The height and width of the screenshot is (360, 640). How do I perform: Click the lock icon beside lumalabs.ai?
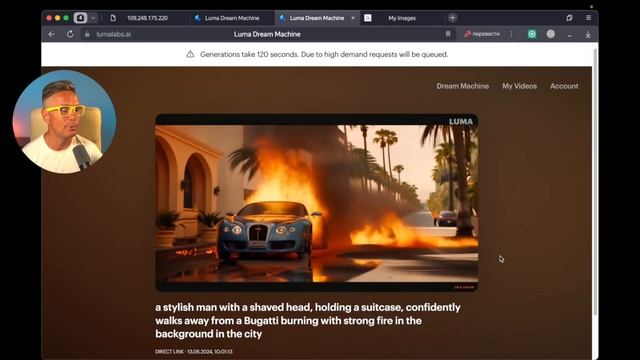click(87, 34)
